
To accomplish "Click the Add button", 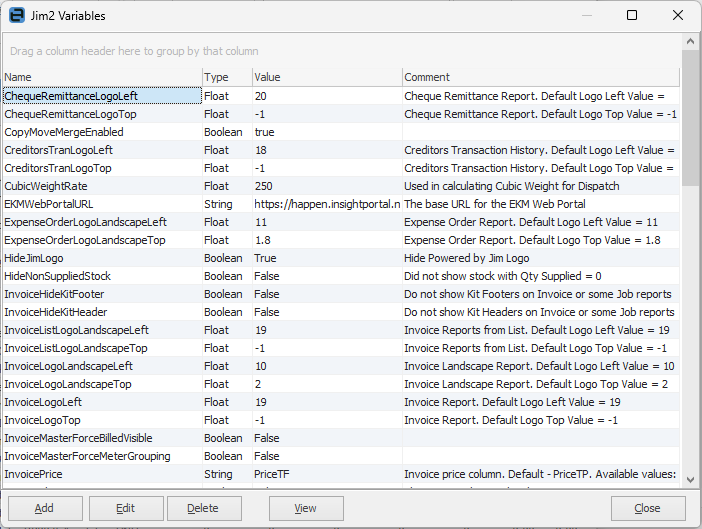I will click(x=44, y=508).
